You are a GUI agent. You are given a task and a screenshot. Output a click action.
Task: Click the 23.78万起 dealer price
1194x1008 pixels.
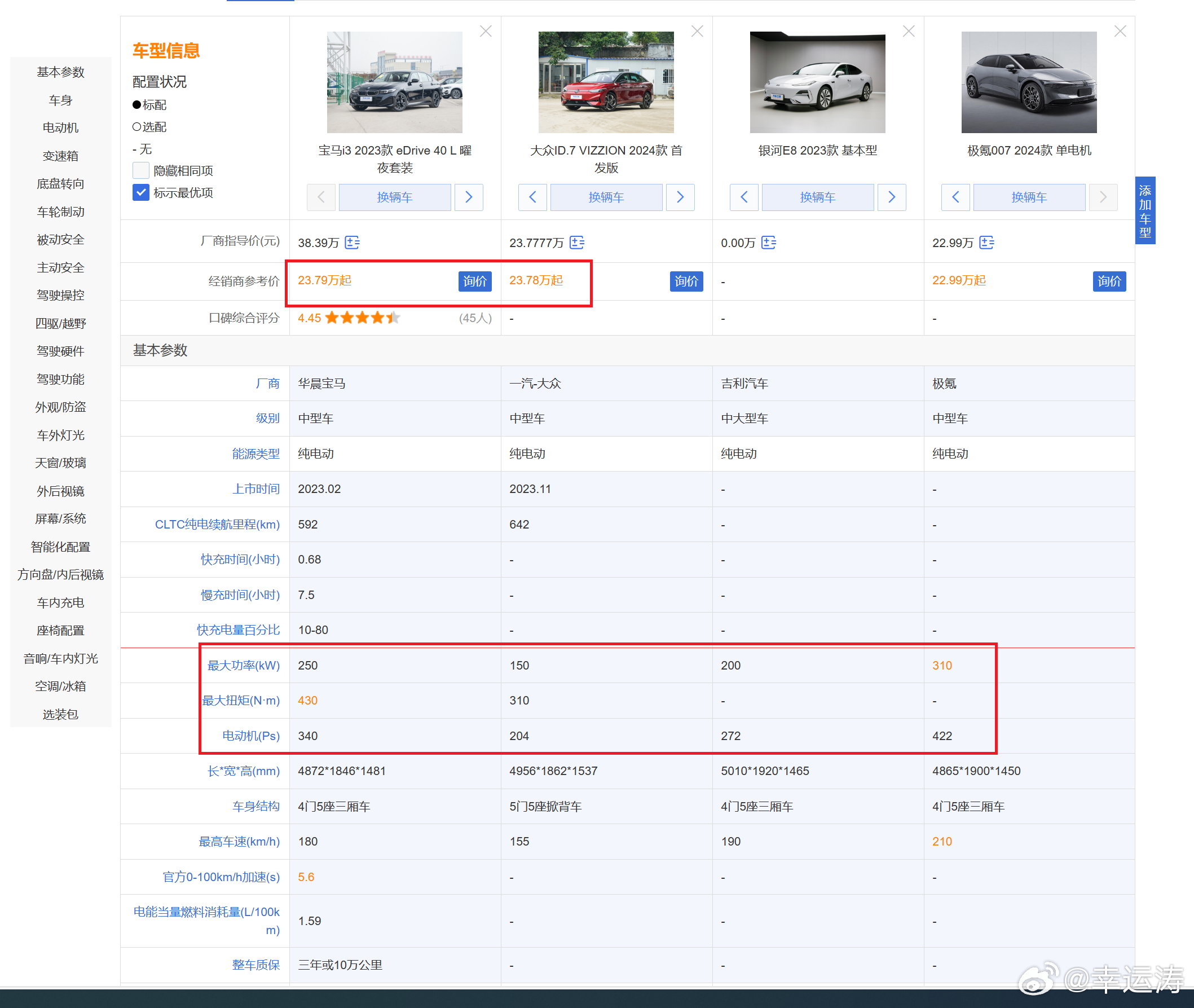point(536,280)
